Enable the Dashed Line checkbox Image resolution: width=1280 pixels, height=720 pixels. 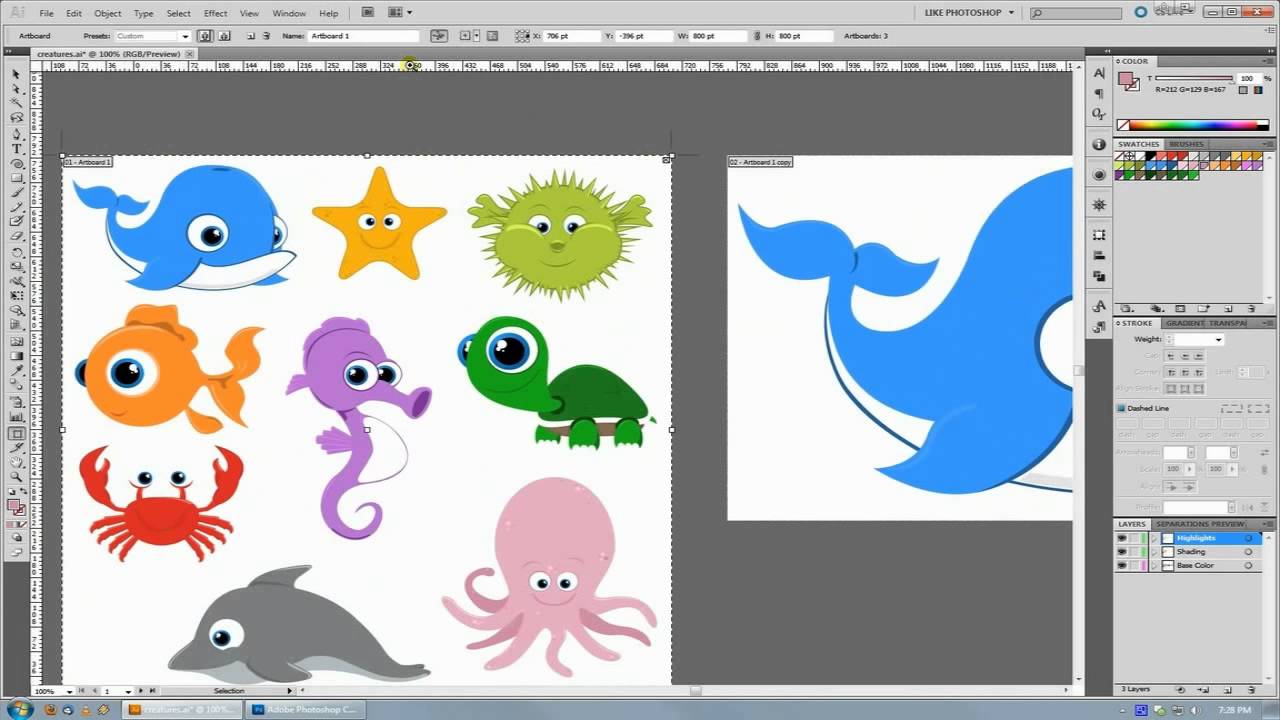pyautogui.click(x=1121, y=408)
